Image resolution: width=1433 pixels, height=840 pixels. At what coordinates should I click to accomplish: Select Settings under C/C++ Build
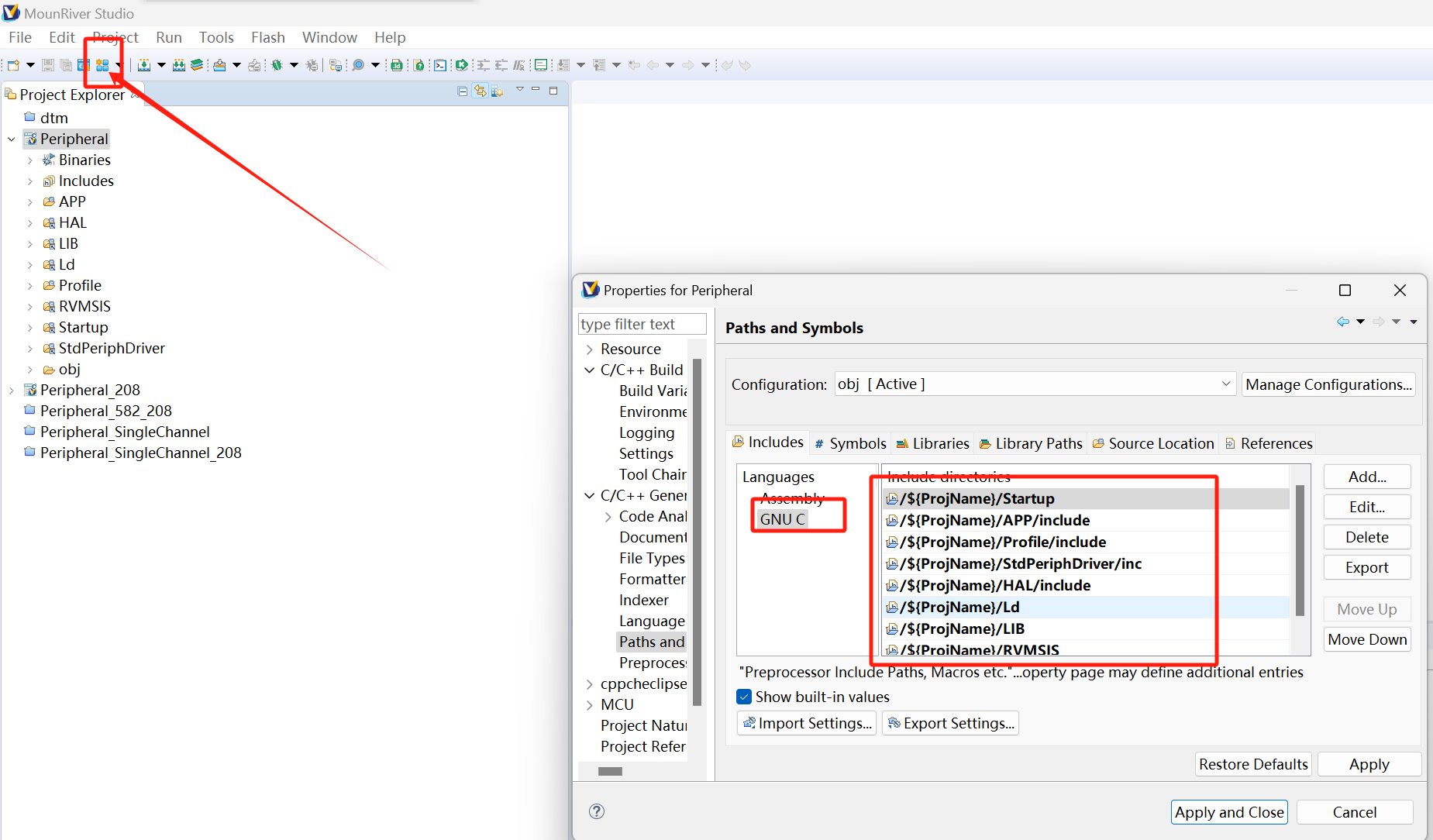click(646, 453)
